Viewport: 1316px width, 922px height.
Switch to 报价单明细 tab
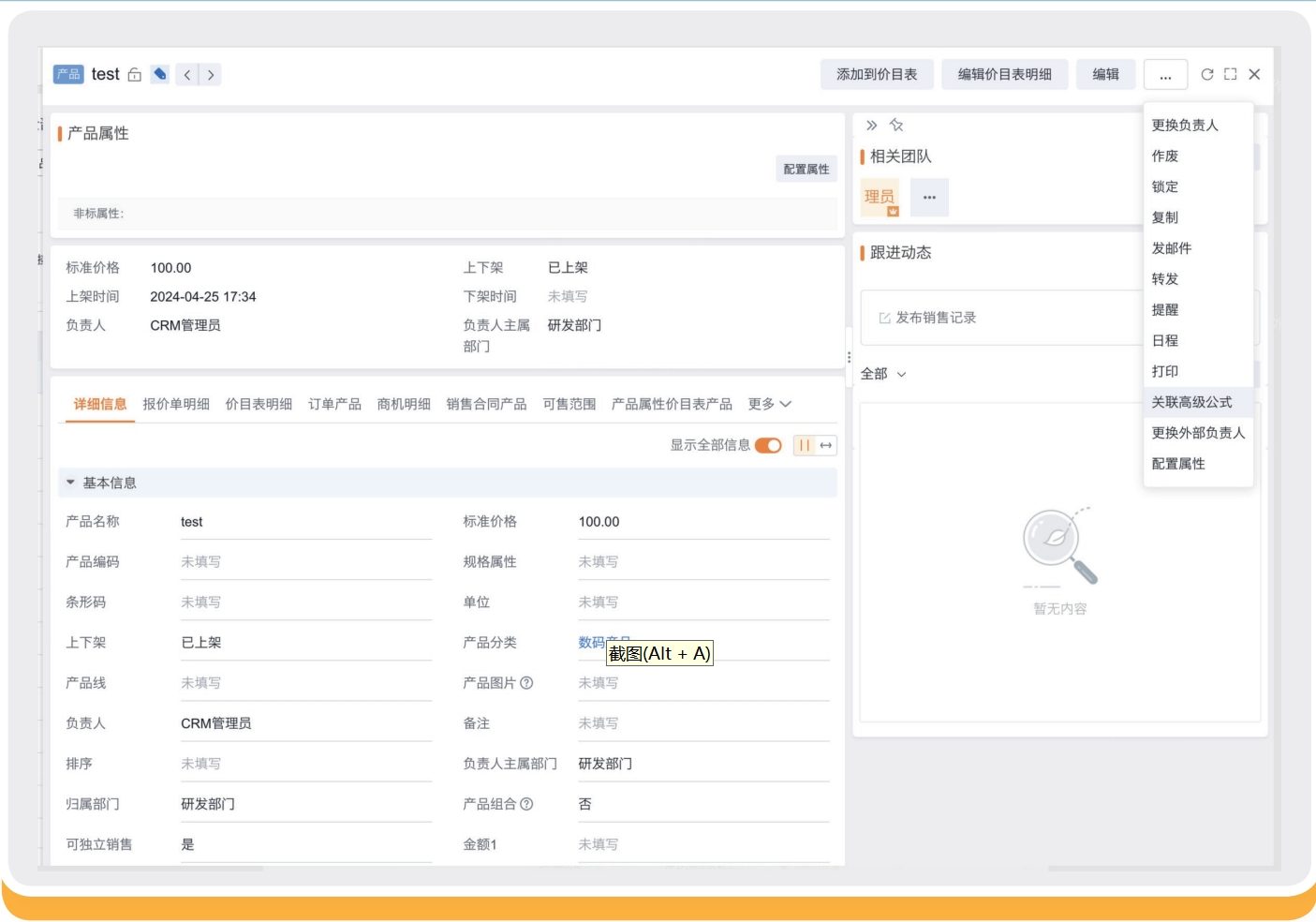(176, 404)
